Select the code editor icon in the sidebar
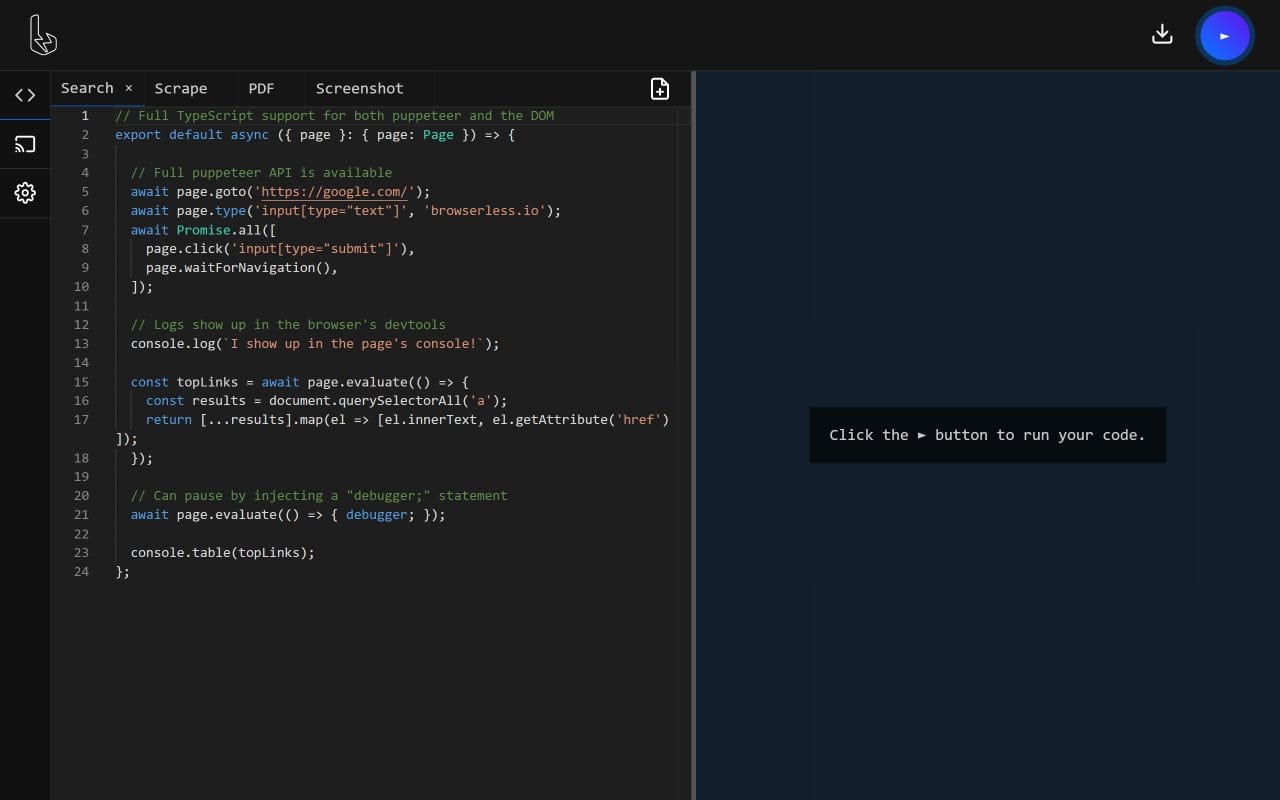The image size is (1280, 800). 25,95
